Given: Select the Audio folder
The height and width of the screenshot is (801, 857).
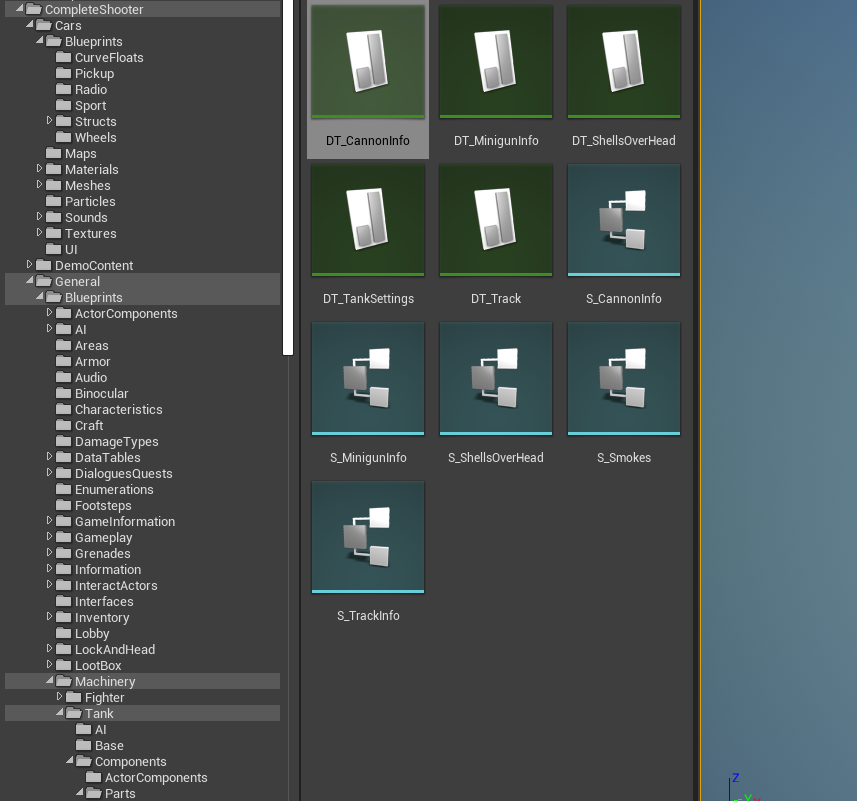Looking at the screenshot, I should pos(81,378).
